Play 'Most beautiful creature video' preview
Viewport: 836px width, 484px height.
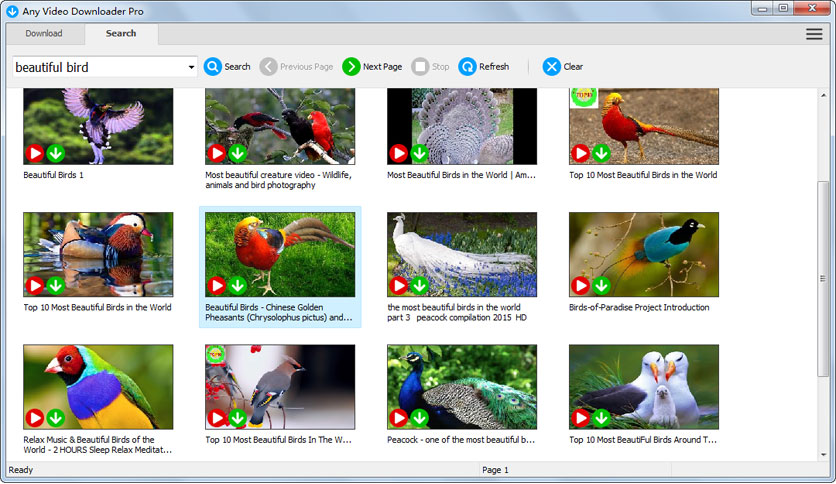coord(216,154)
